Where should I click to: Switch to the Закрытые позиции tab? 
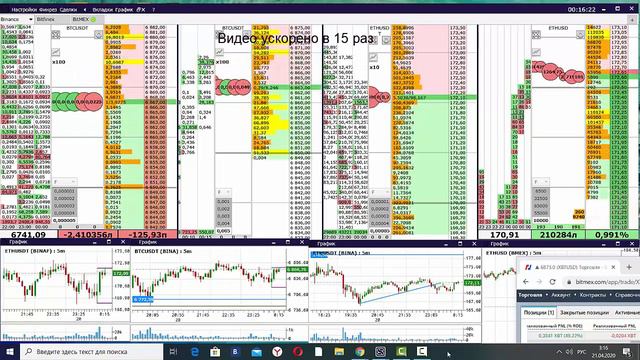coord(584,312)
